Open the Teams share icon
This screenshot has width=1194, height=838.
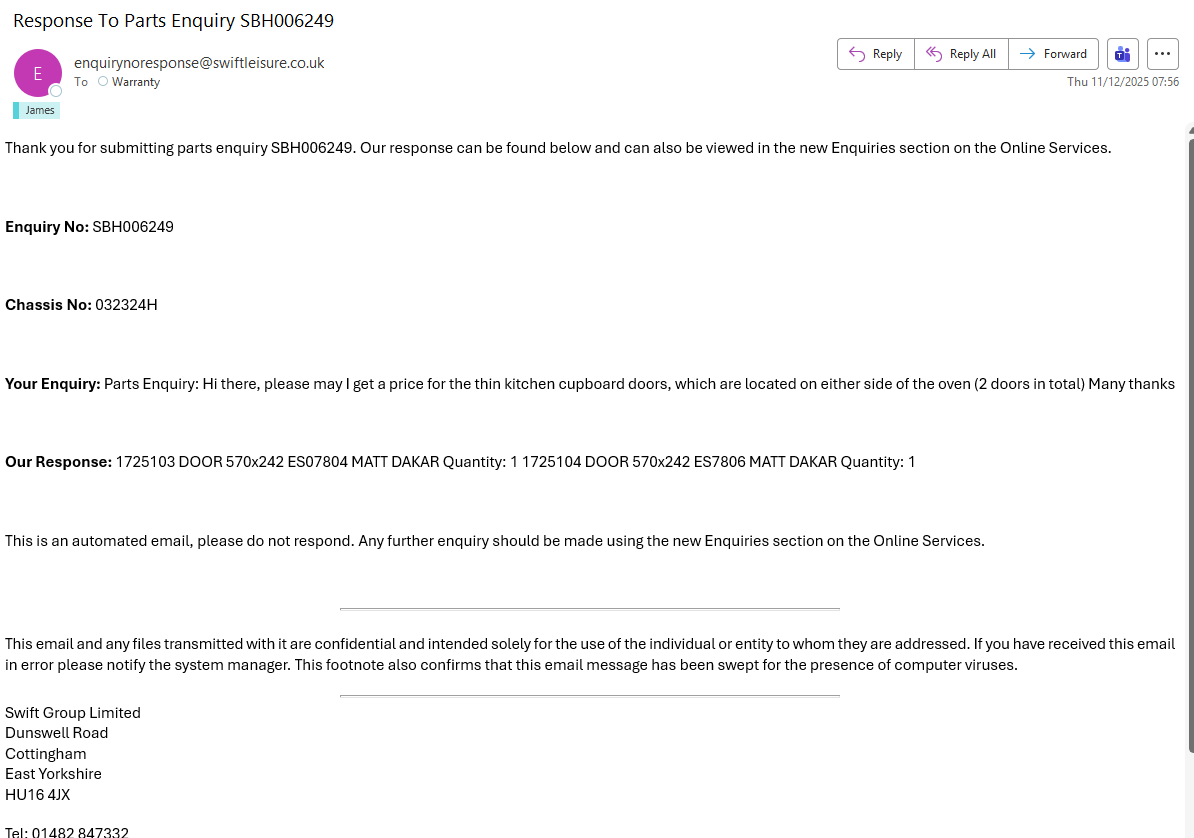pos(1123,54)
